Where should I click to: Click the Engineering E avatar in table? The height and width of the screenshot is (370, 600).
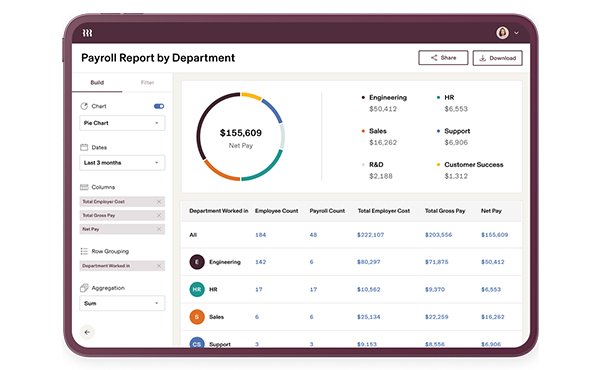pos(197,262)
